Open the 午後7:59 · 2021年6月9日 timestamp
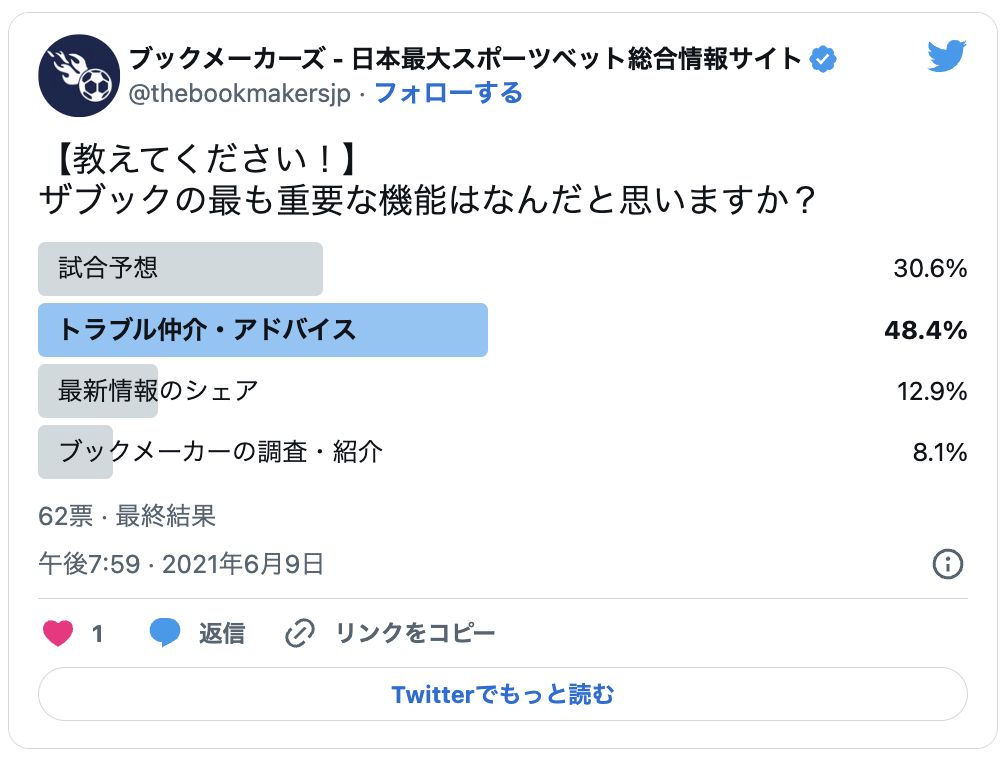1006x758 pixels. click(181, 564)
